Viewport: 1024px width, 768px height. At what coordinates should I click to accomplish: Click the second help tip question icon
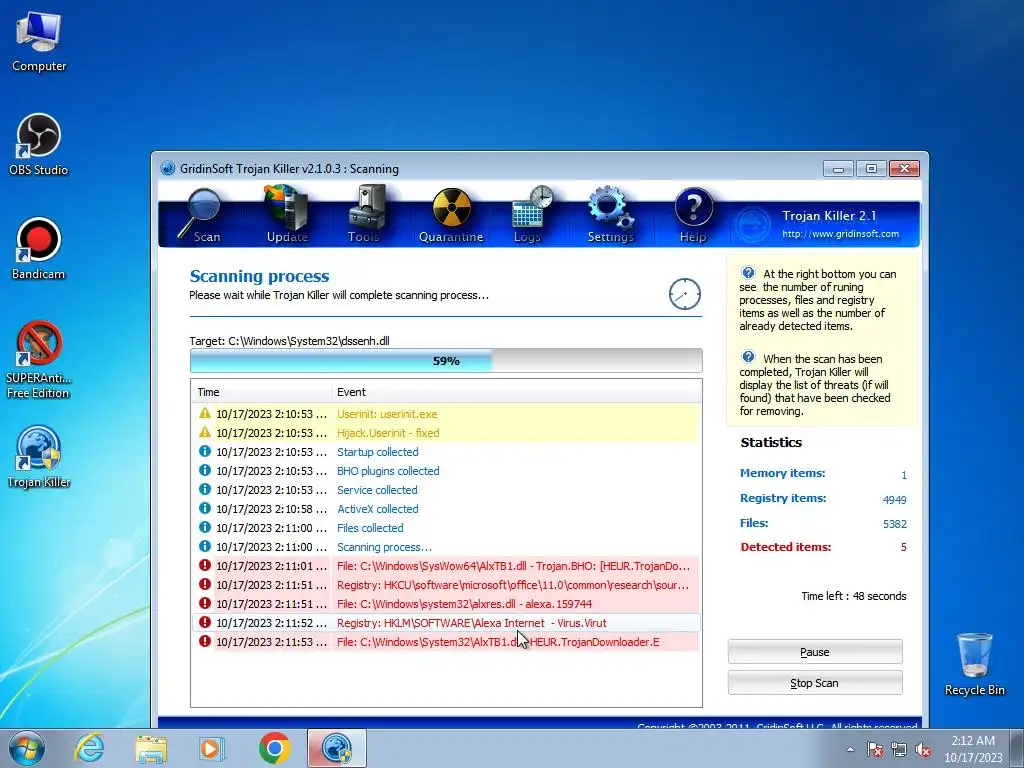pyautogui.click(x=748, y=357)
